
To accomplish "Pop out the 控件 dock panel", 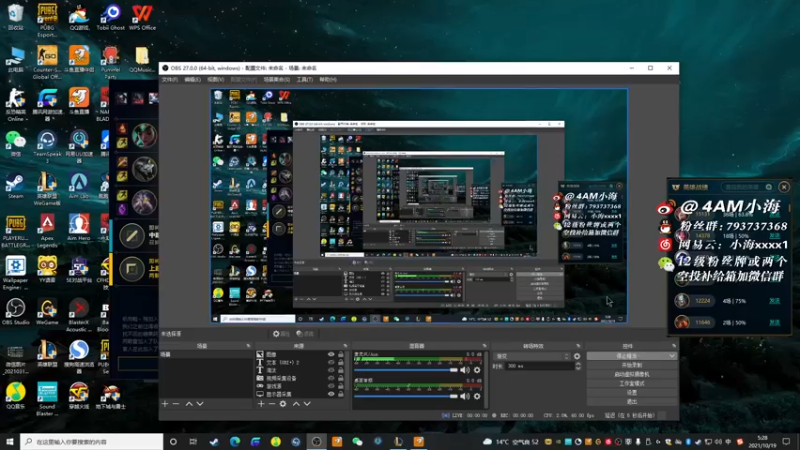I will (x=673, y=346).
